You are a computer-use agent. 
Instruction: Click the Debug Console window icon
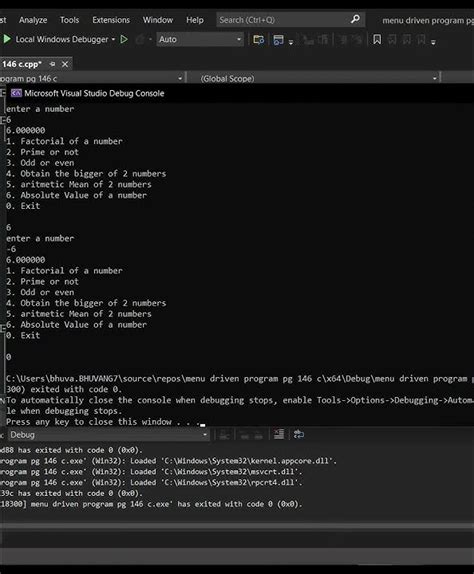16,93
